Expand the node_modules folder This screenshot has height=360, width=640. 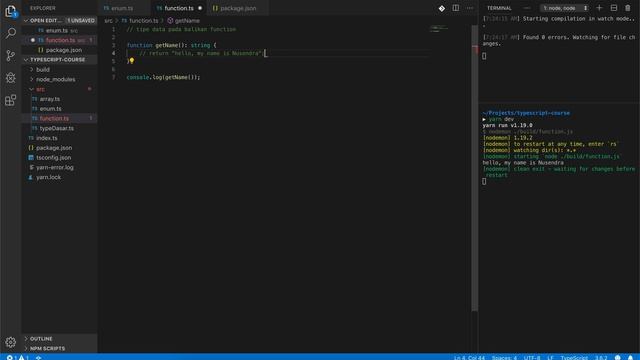[x=59, y=79]
